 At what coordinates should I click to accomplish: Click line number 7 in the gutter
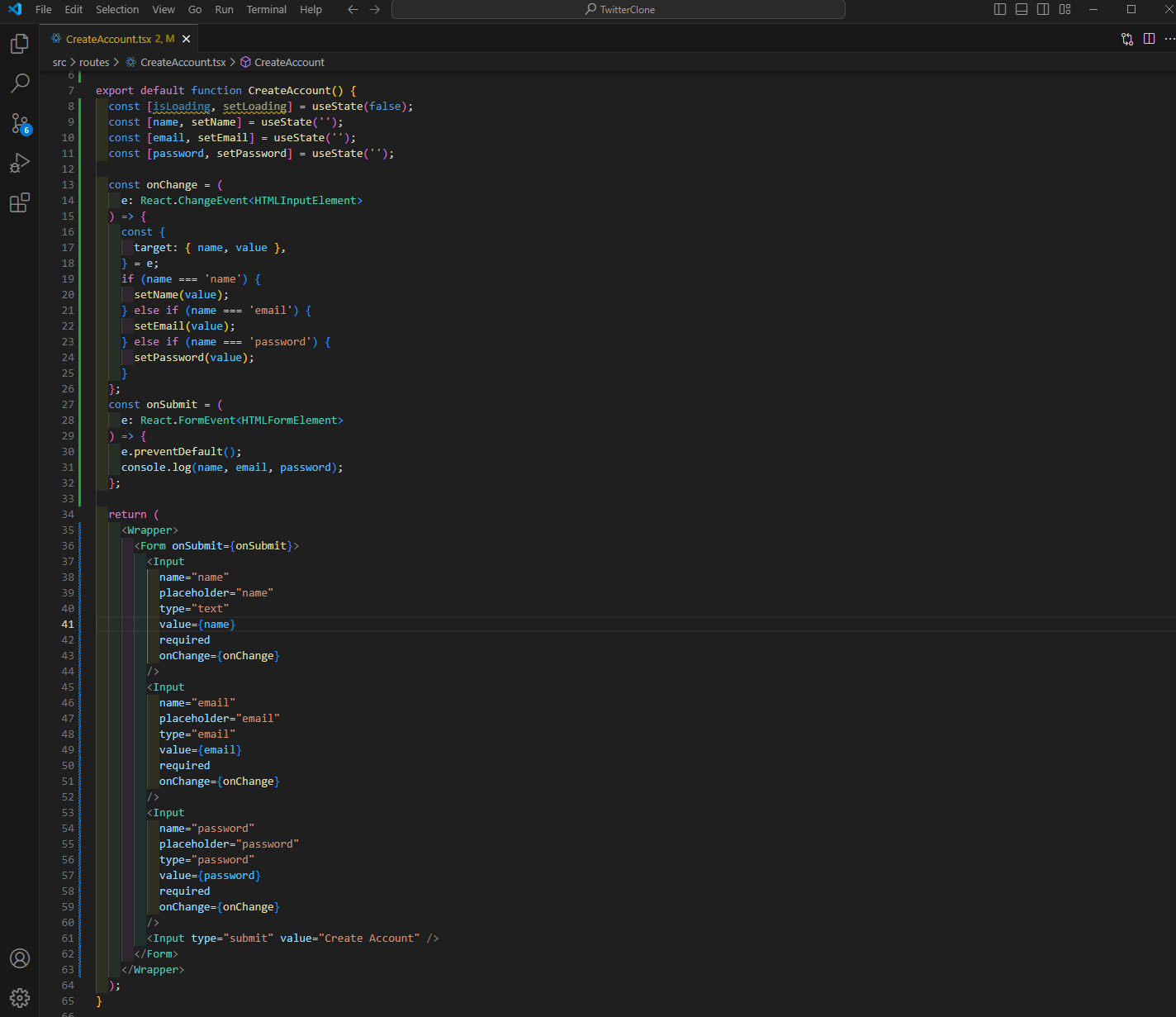[x=71, y=91]
